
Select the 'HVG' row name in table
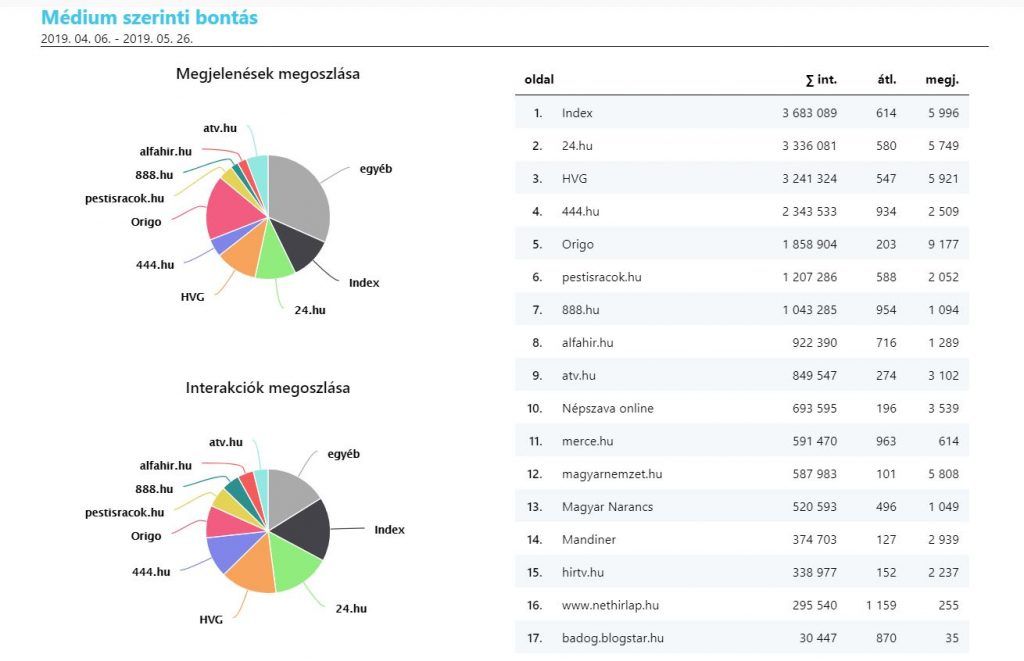click(x=574, y=178)
